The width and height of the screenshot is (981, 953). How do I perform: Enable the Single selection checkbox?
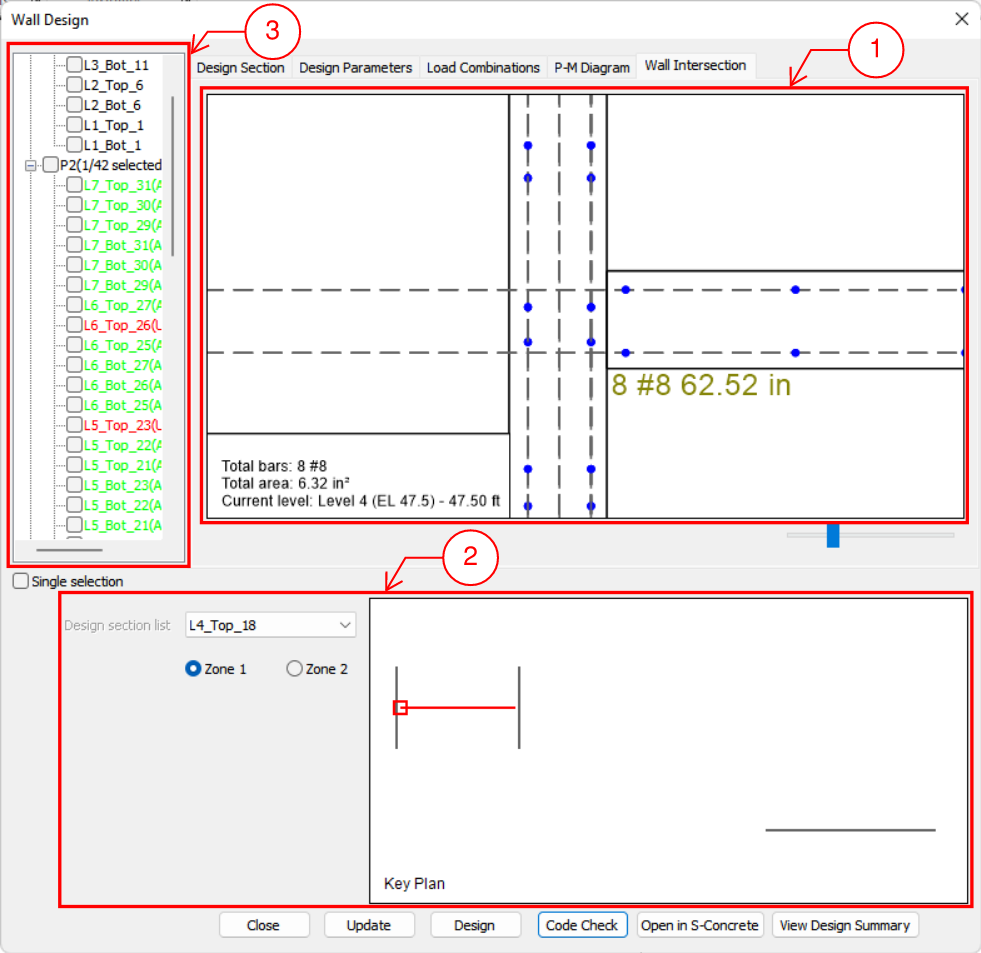pyautogui.click(x=20, y=581)
